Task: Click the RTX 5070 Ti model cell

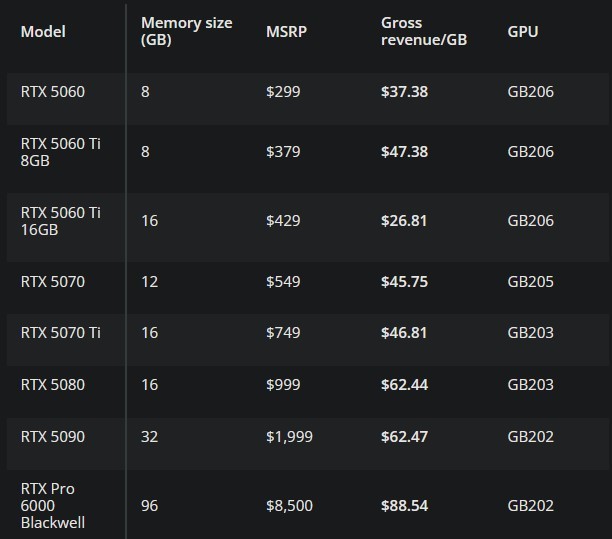Action: click(x=61, y=332)
